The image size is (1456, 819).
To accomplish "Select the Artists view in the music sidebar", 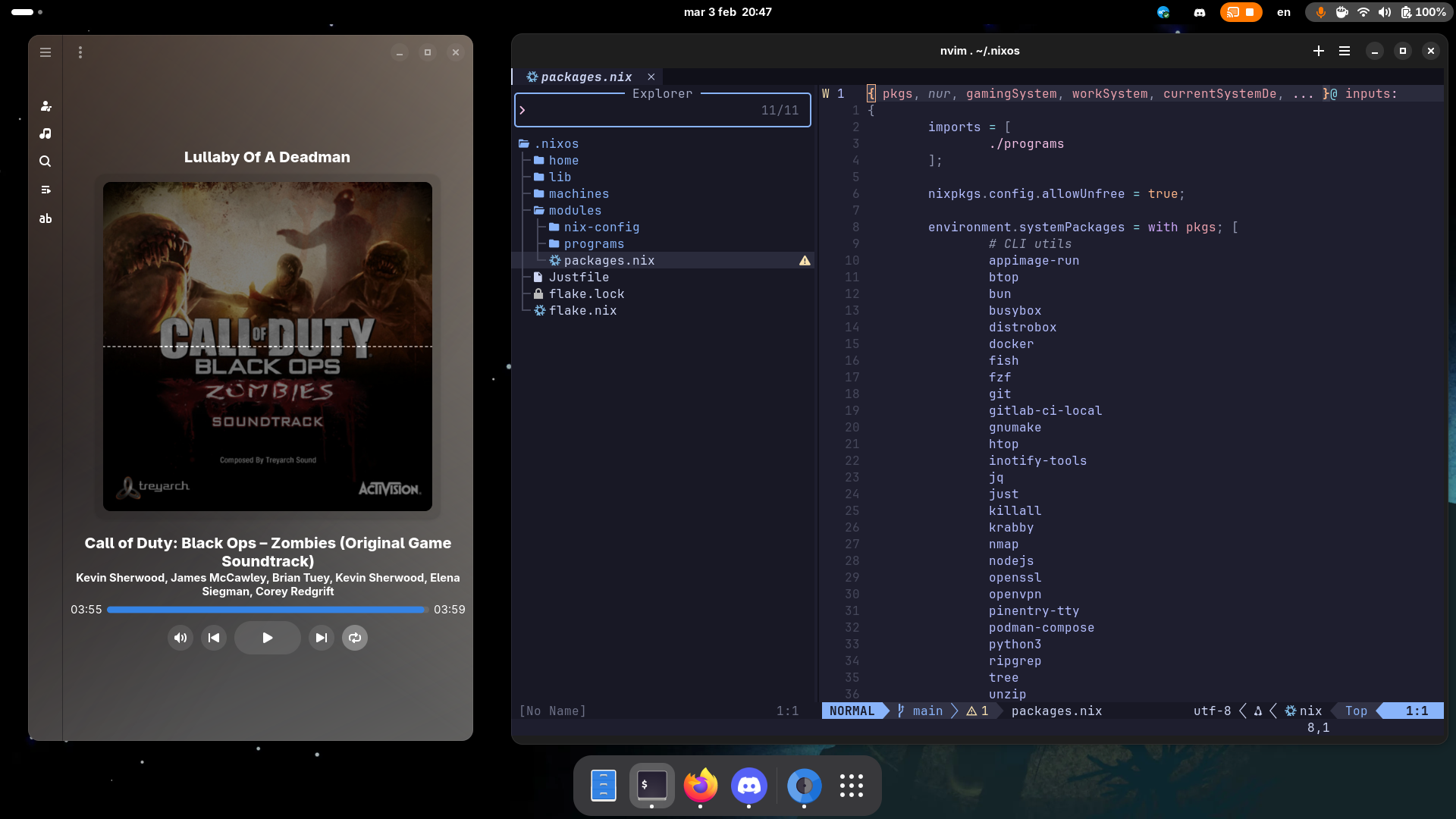I will coord(45,106).
